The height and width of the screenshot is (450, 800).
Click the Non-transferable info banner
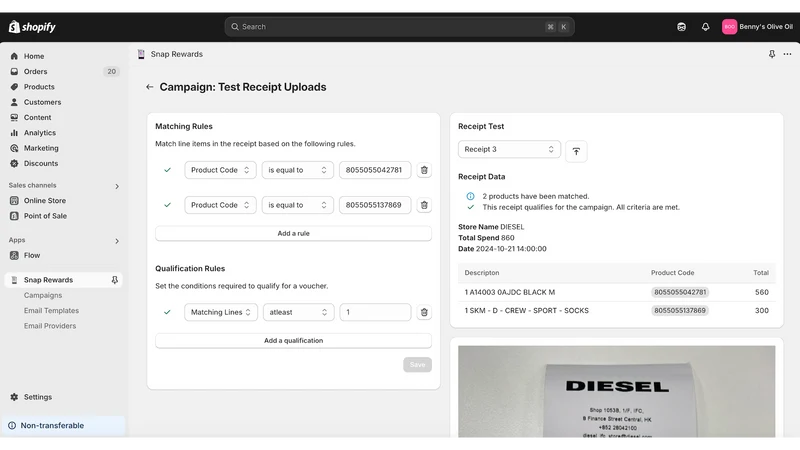(x=63, y=426)
